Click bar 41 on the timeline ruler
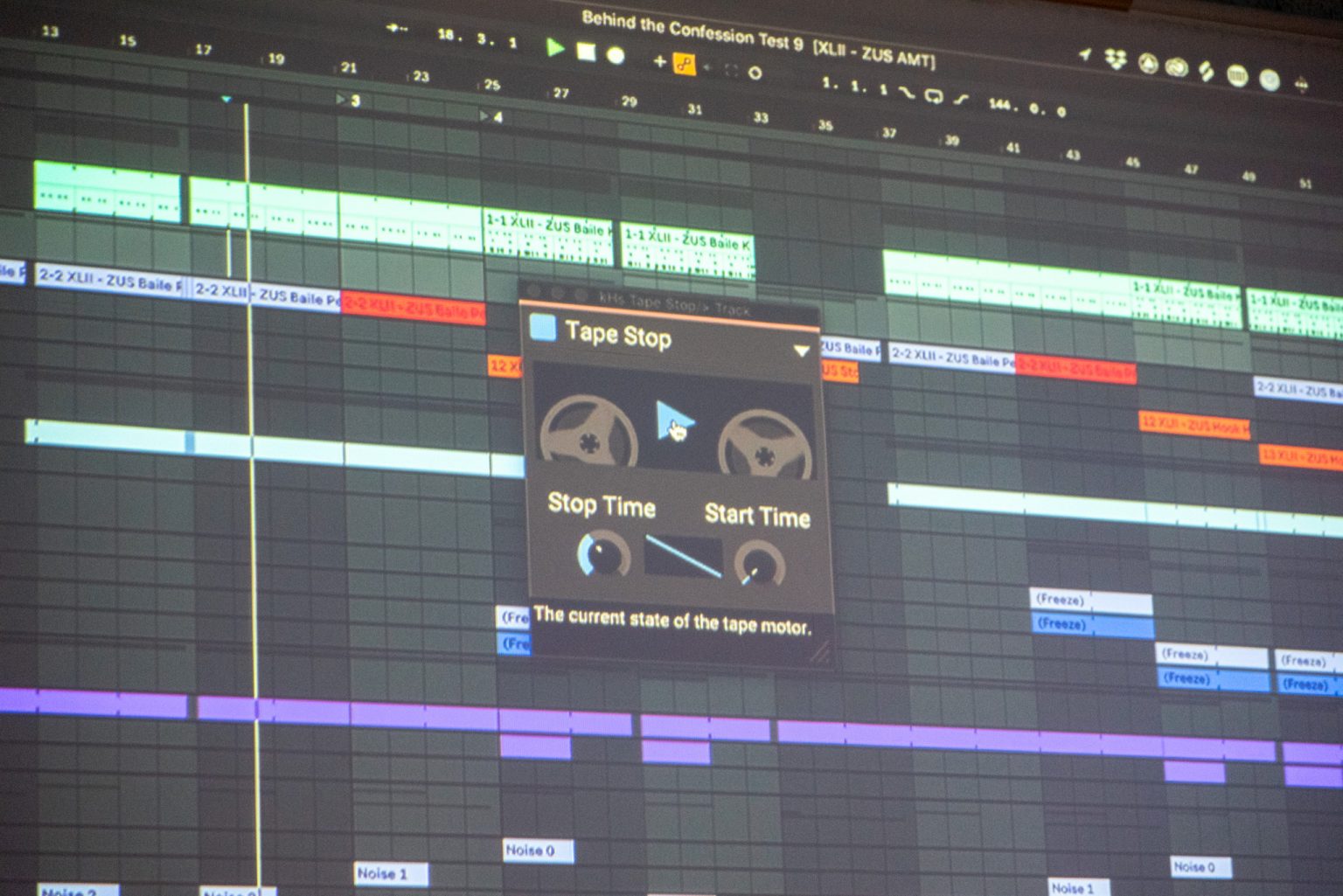 point(1012,148)
